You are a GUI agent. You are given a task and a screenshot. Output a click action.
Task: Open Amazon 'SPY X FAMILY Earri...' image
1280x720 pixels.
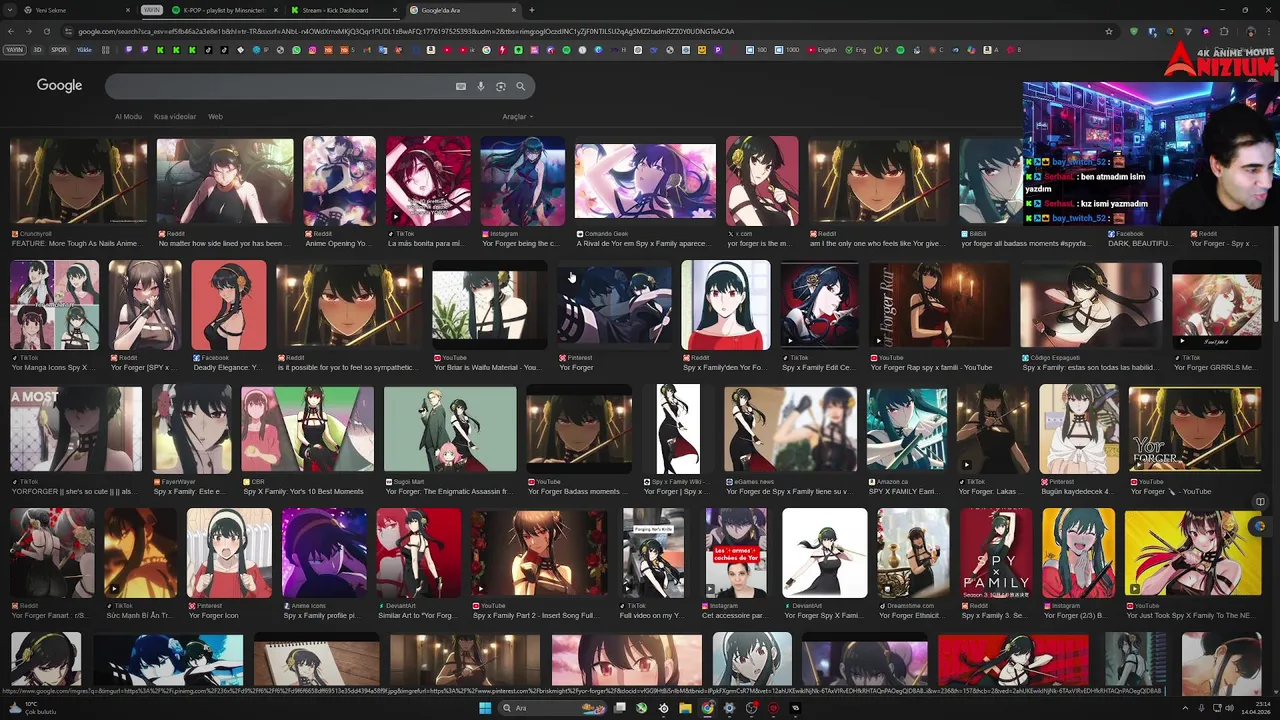coord(907,429)
